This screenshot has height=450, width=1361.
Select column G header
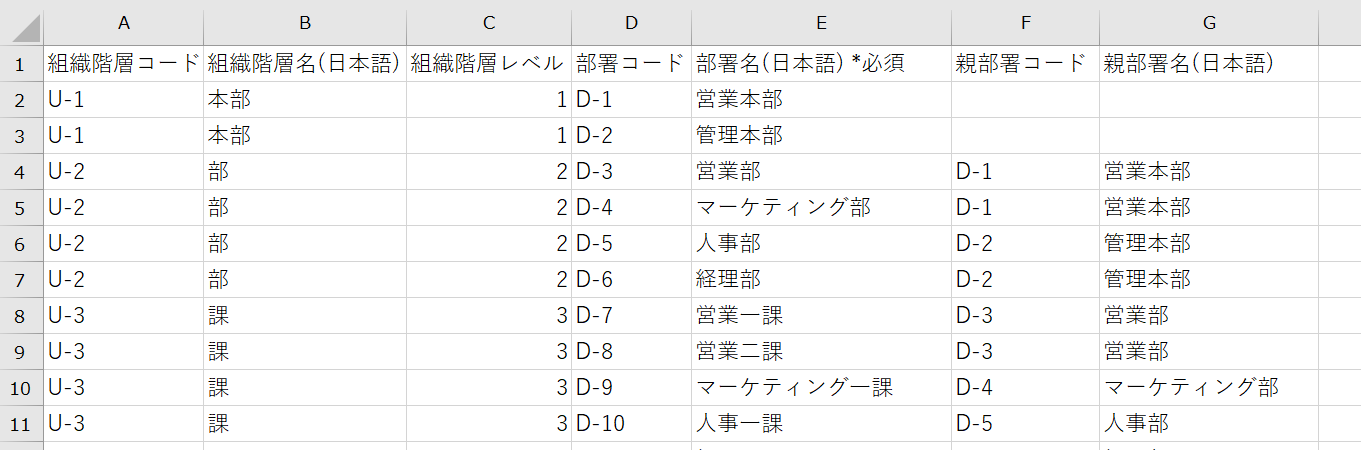(1208, 23)
